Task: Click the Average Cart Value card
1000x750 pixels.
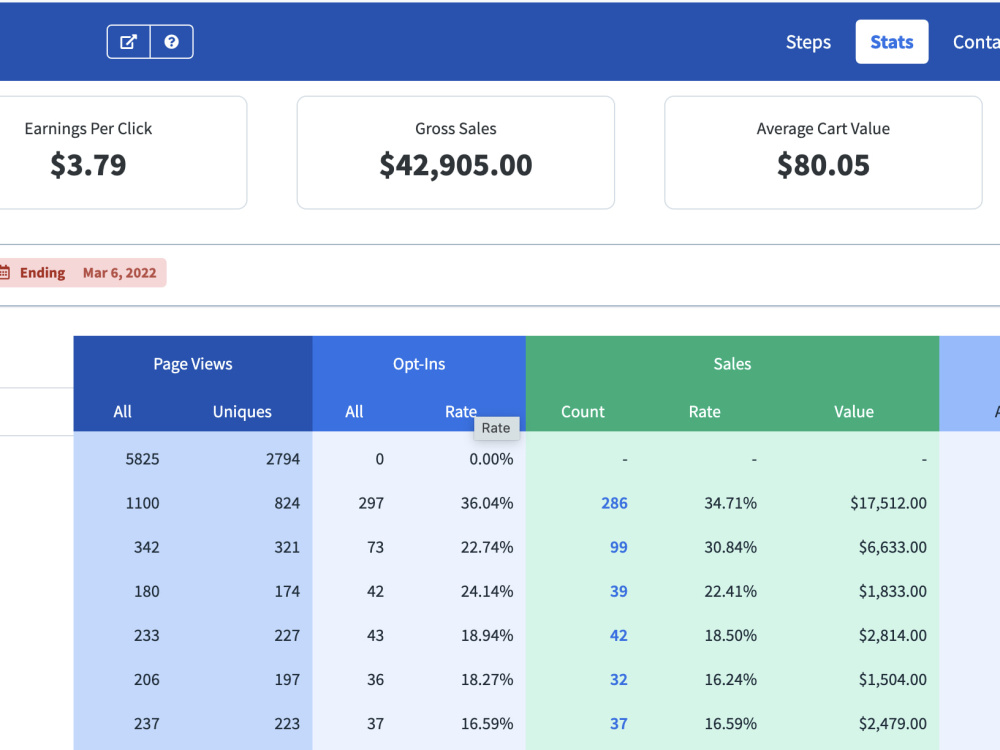Action: (x=823, y=152)
